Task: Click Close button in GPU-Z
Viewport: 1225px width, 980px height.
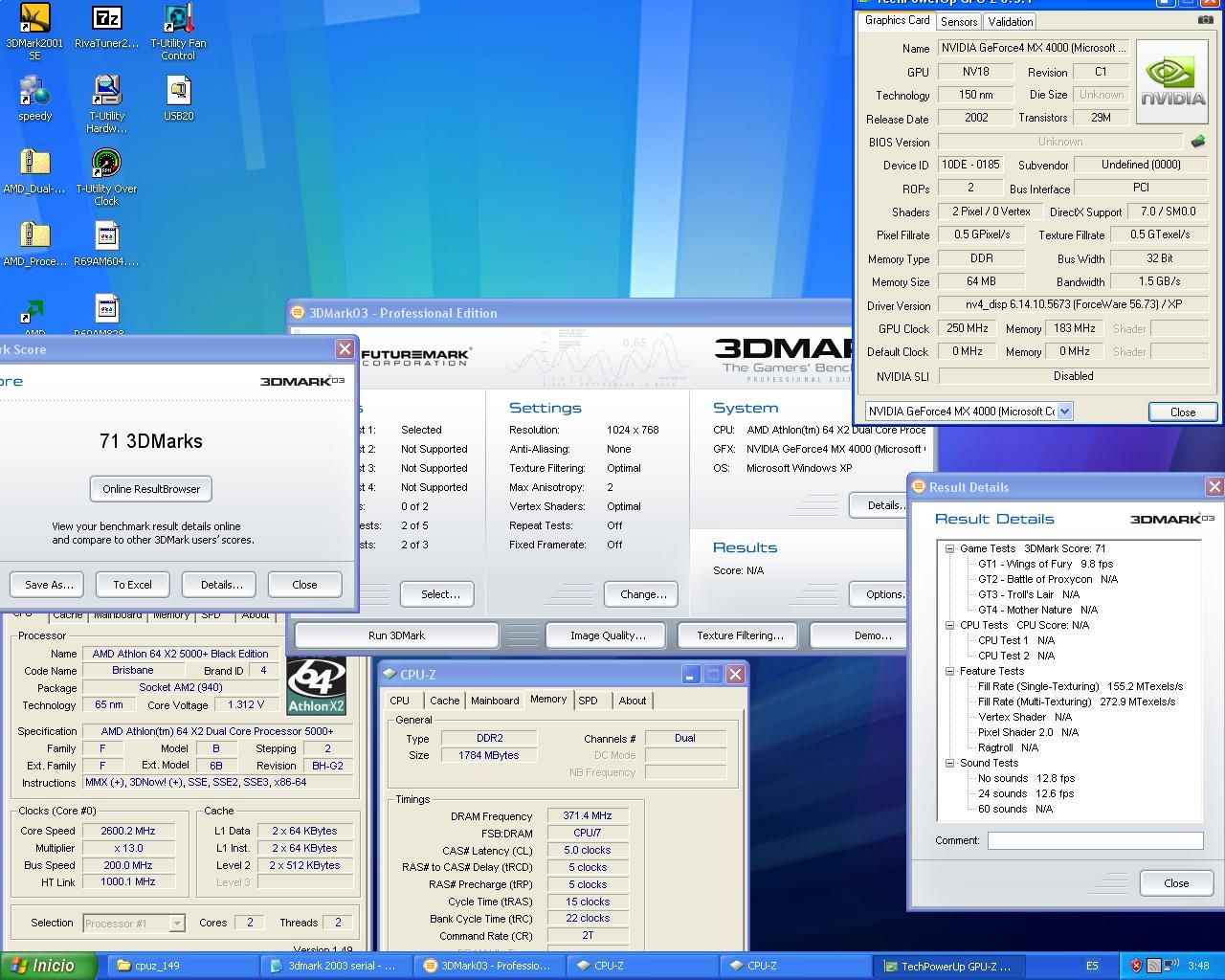Action: 1183,412
